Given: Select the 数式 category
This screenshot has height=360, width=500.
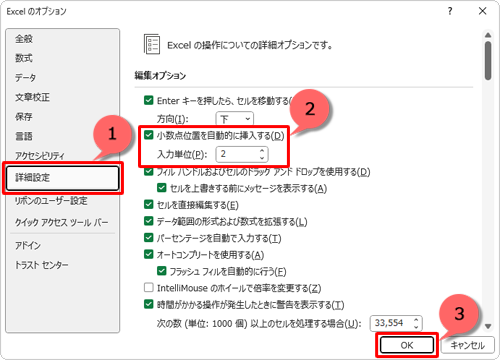Looking at the screenshot, I should (x=24, y=58).
